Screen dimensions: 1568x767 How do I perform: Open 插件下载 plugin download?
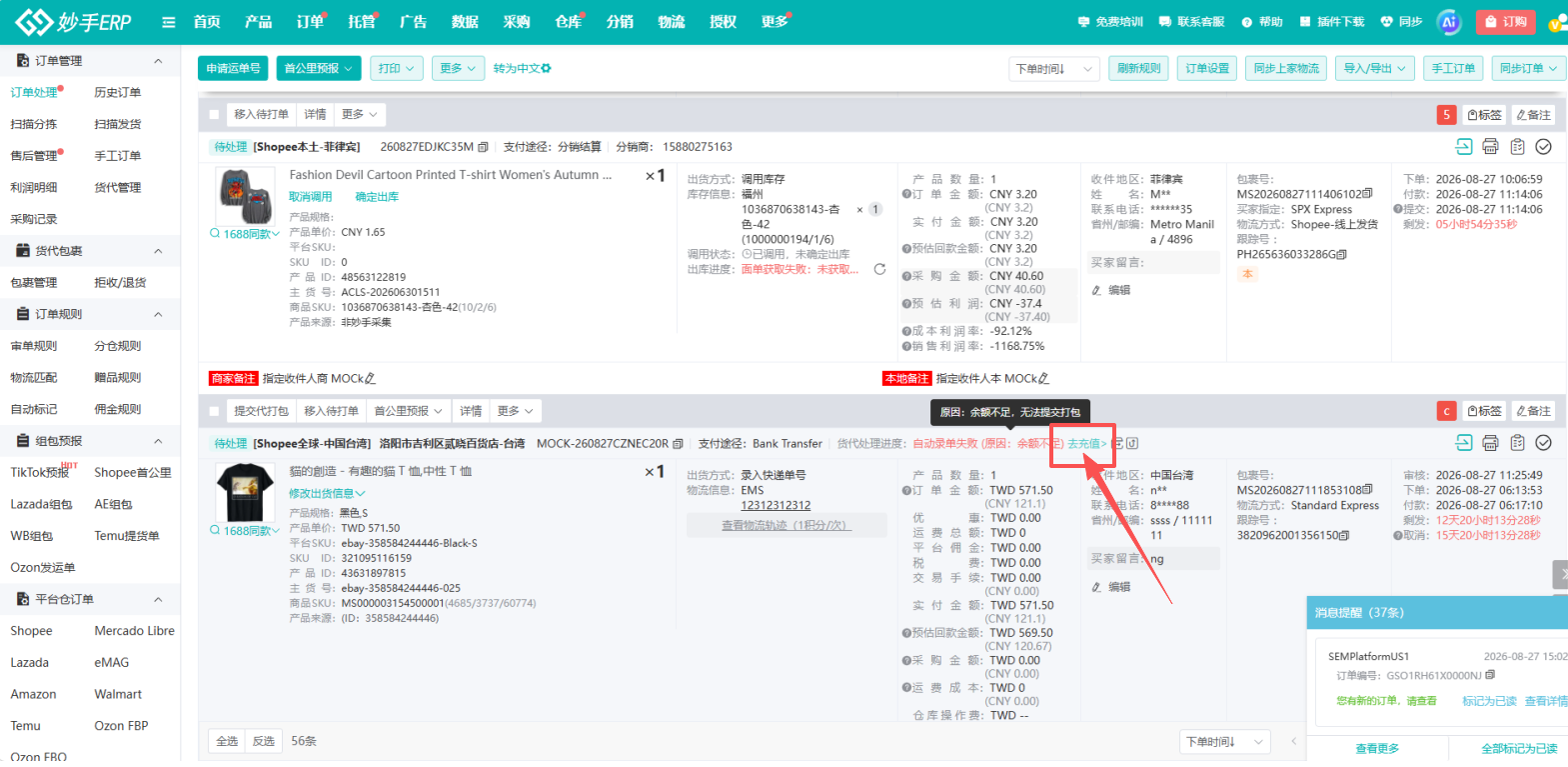click(x=1331, y=22)
